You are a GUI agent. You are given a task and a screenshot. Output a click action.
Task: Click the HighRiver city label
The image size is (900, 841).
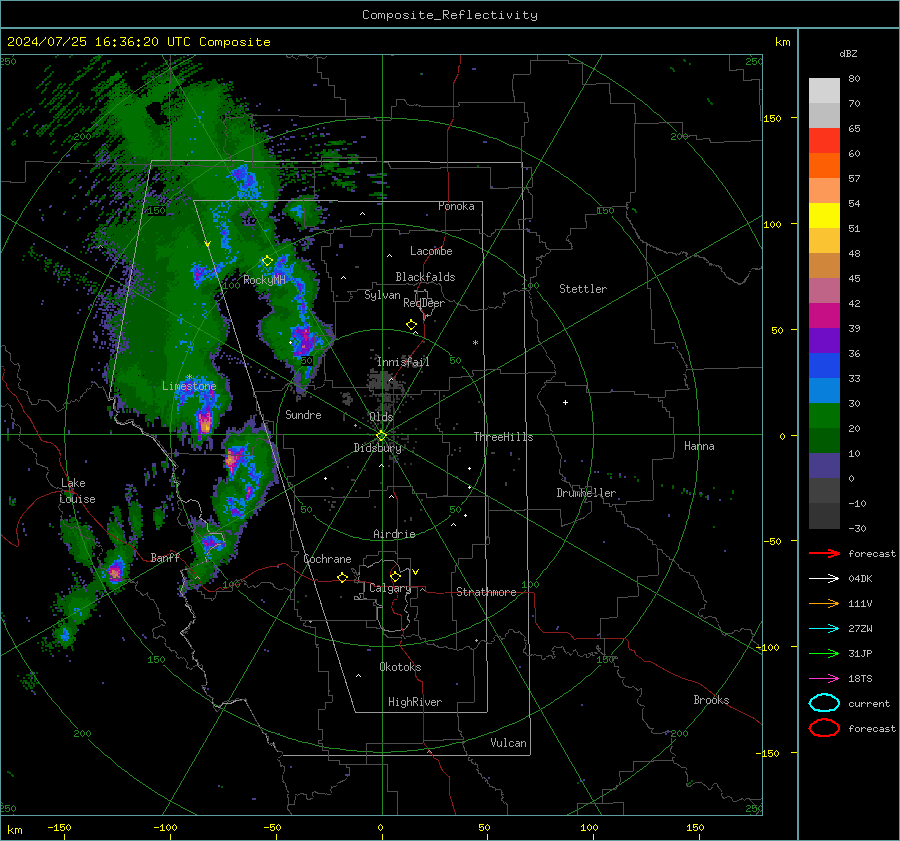click(x=415, y=702)
